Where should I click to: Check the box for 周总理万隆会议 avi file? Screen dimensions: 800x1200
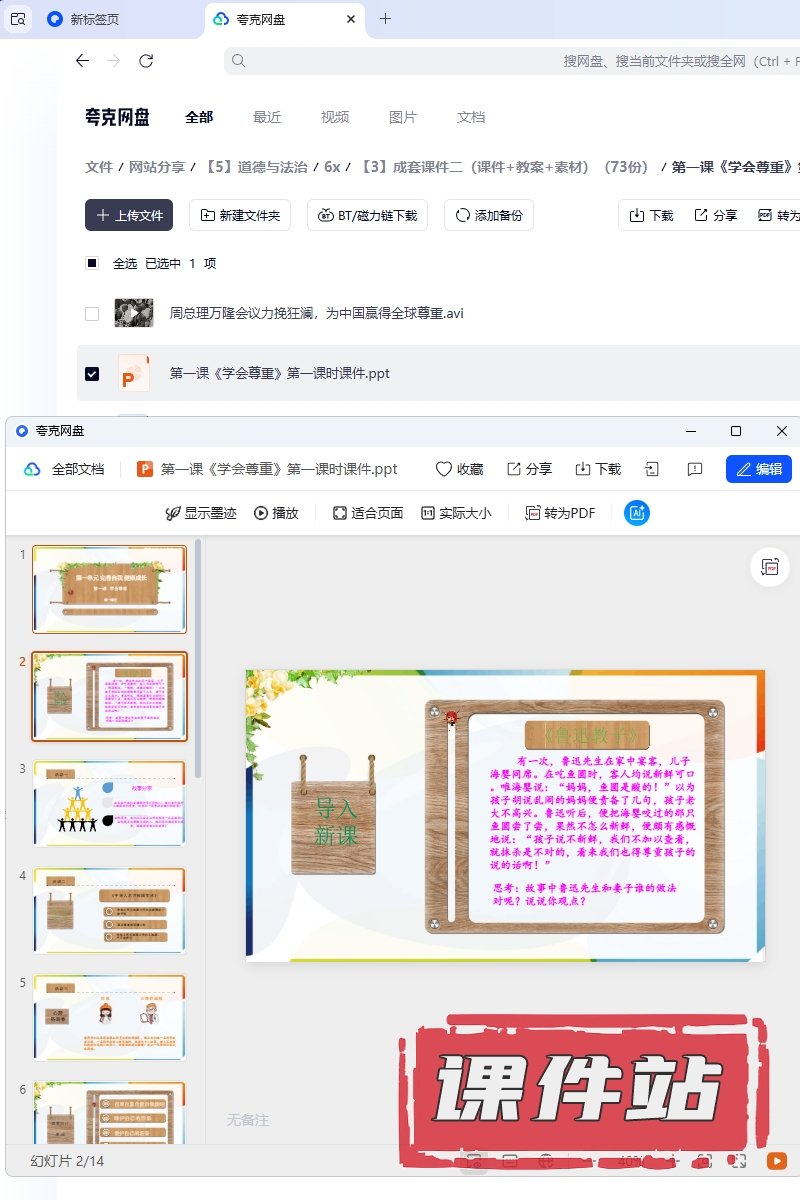click(92, 313)
